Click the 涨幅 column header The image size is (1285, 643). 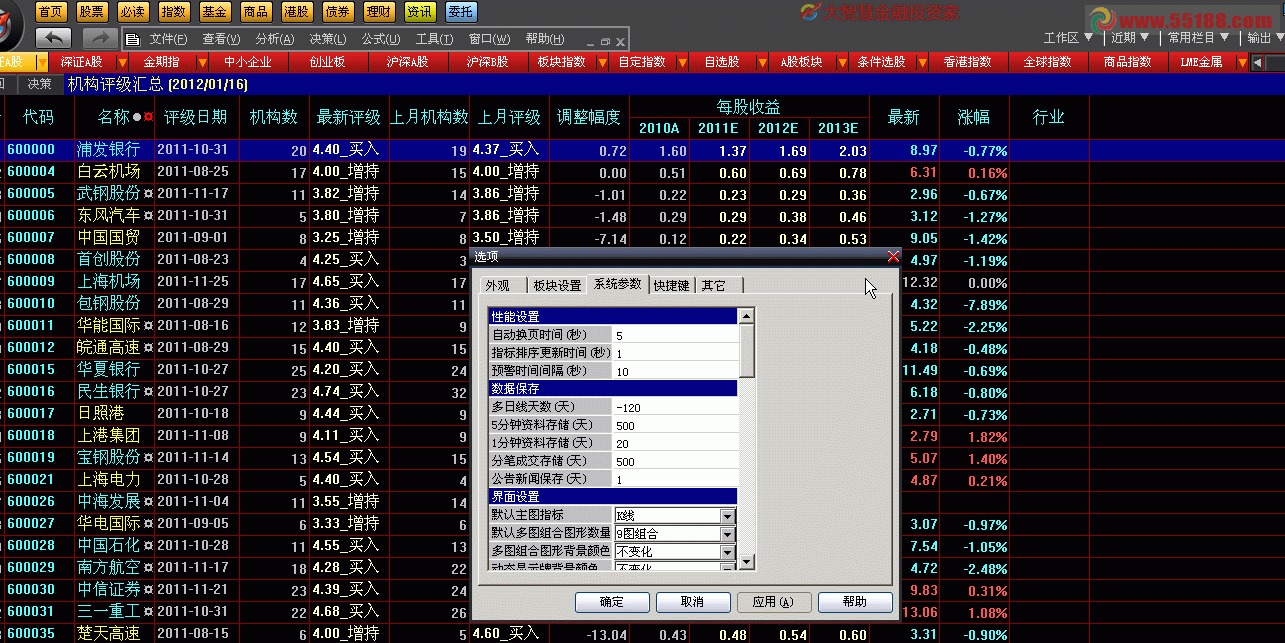[x=973, y=117]
